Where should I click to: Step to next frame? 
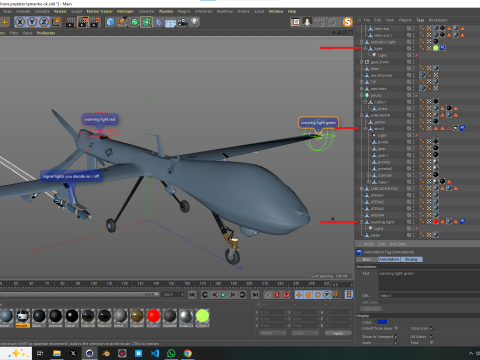(x=233, y=295)
